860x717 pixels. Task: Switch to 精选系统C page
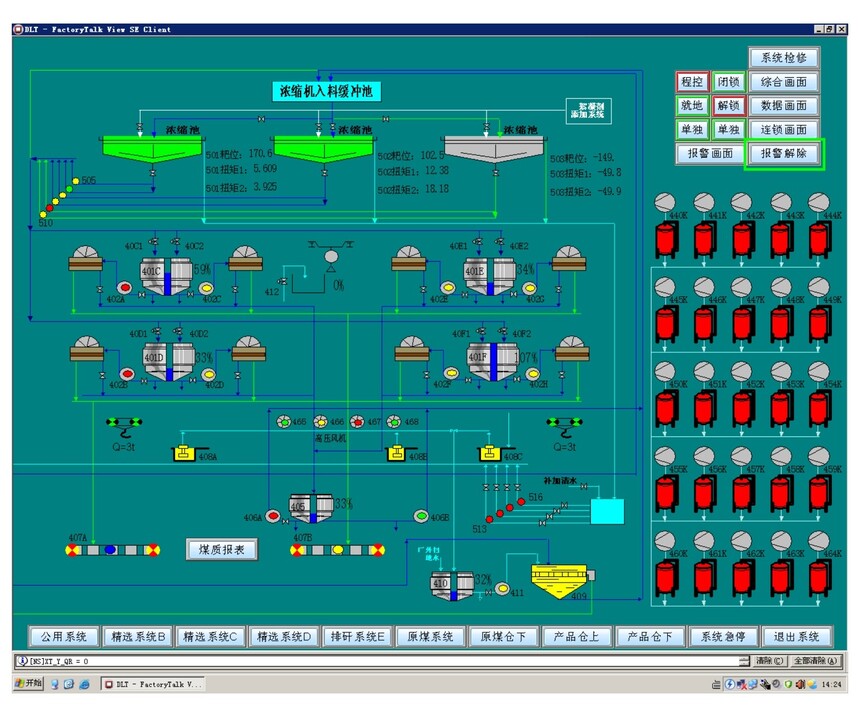(x=211, y=637)
